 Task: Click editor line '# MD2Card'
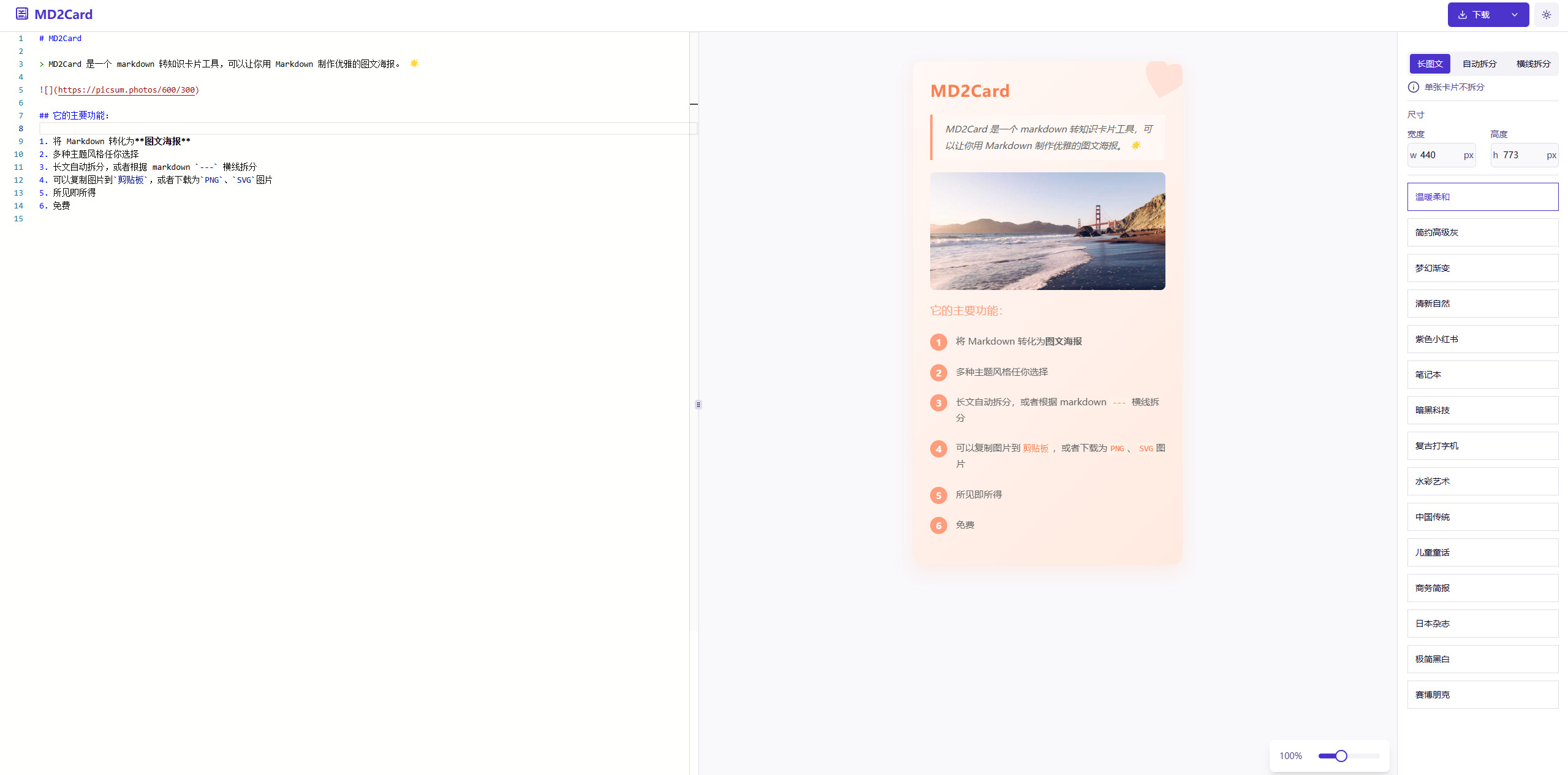[60, 38]
